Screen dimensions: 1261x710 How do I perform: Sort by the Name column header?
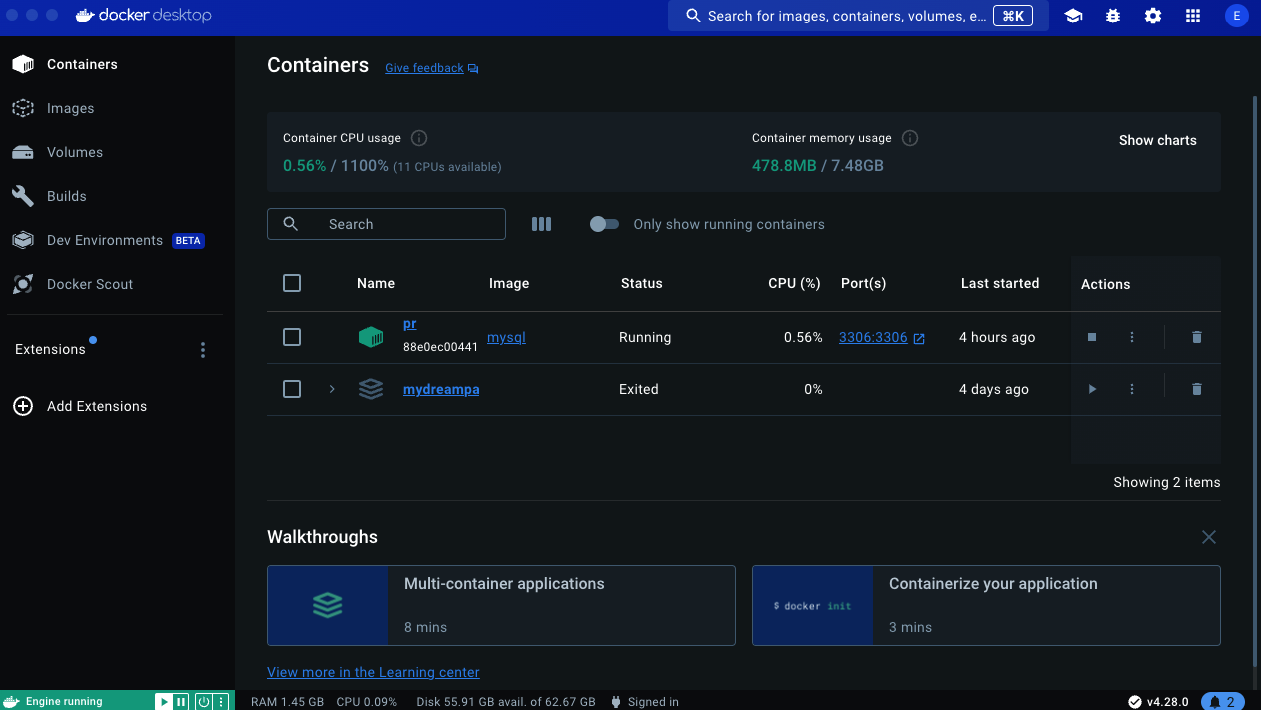pos(376,284)
